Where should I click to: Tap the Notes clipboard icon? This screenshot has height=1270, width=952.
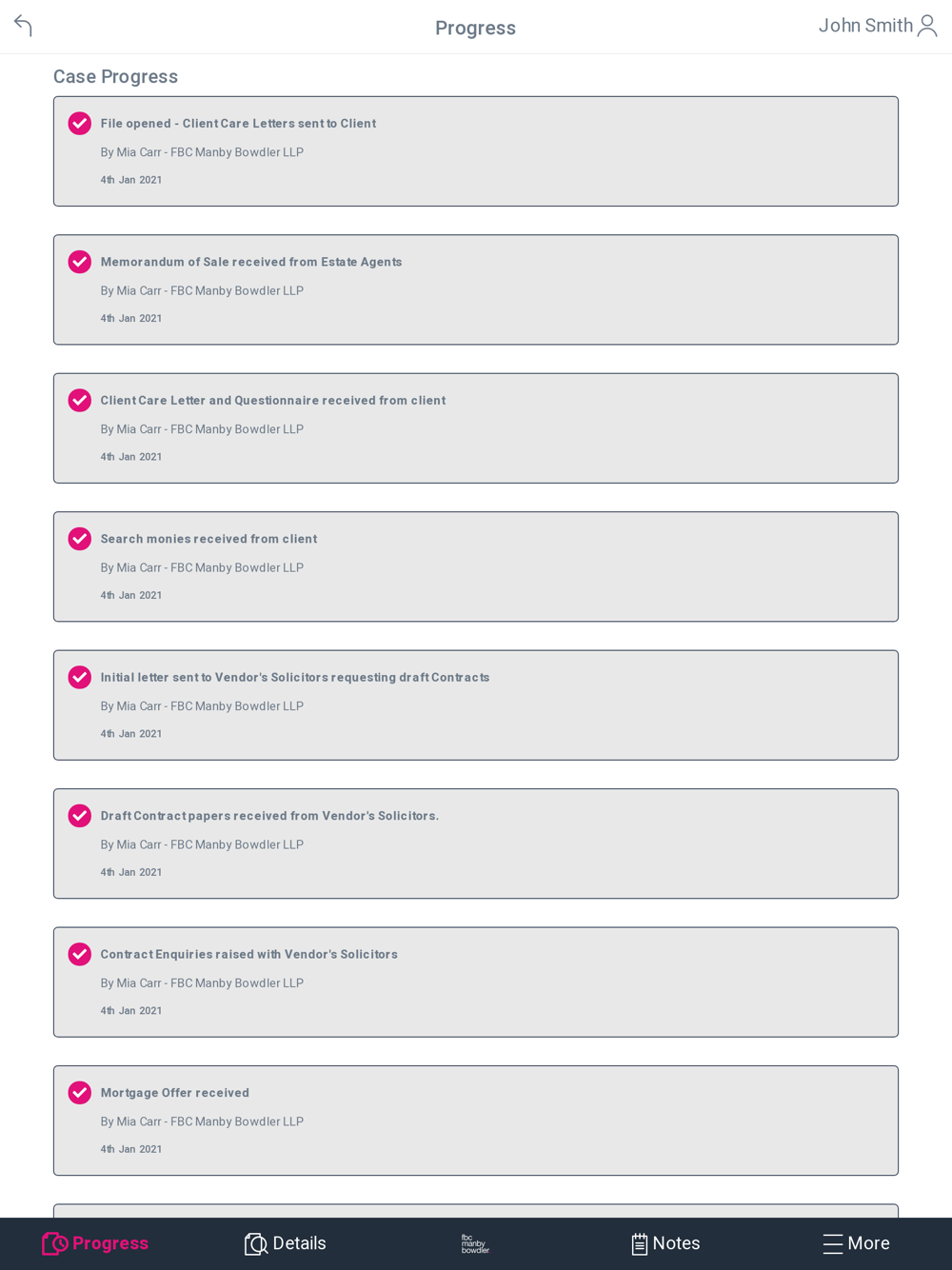640,1243
